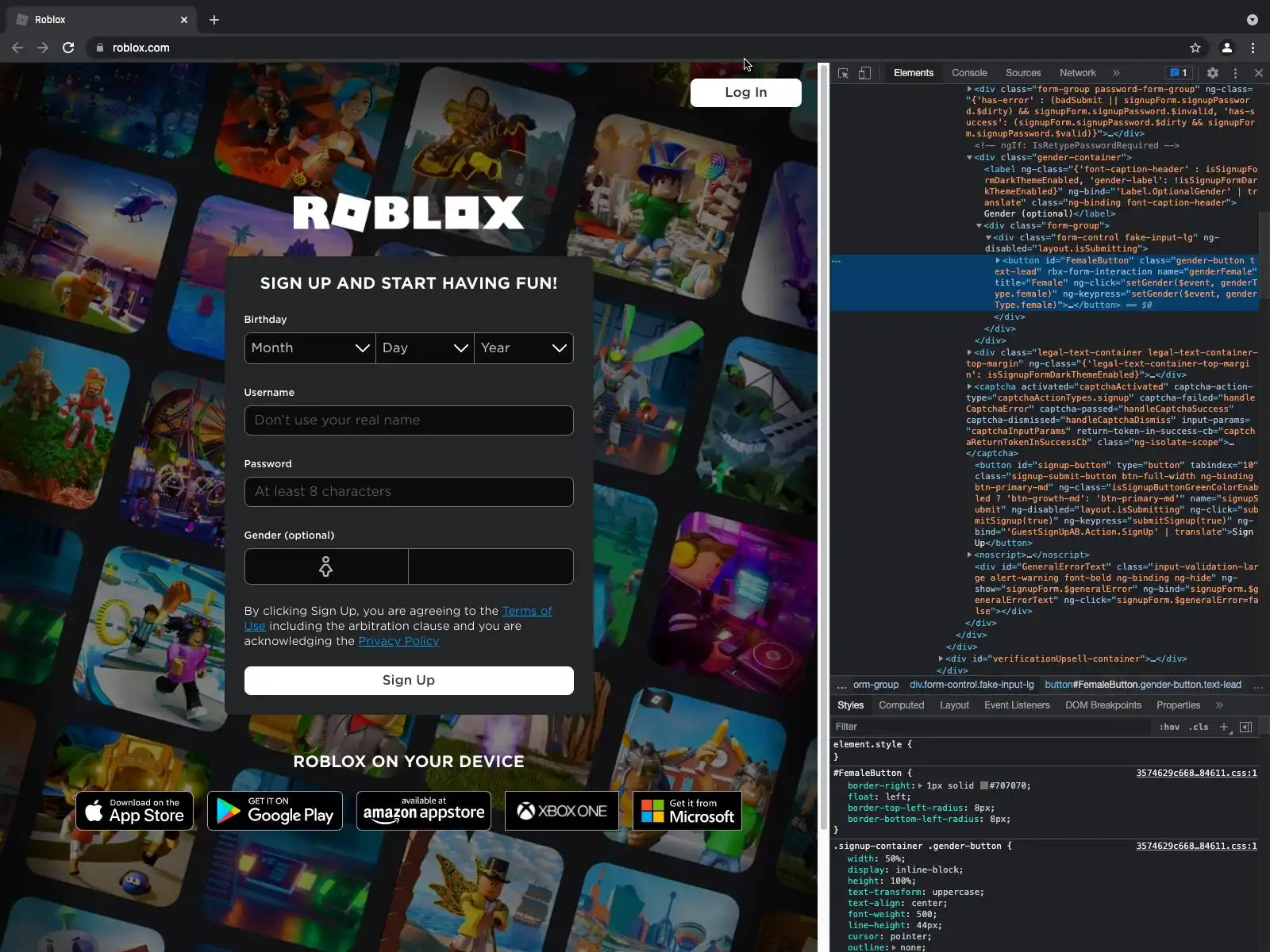This screenshot has width=1270, height=952.
Task: View site info lock icon
Action: click(99, 48)
